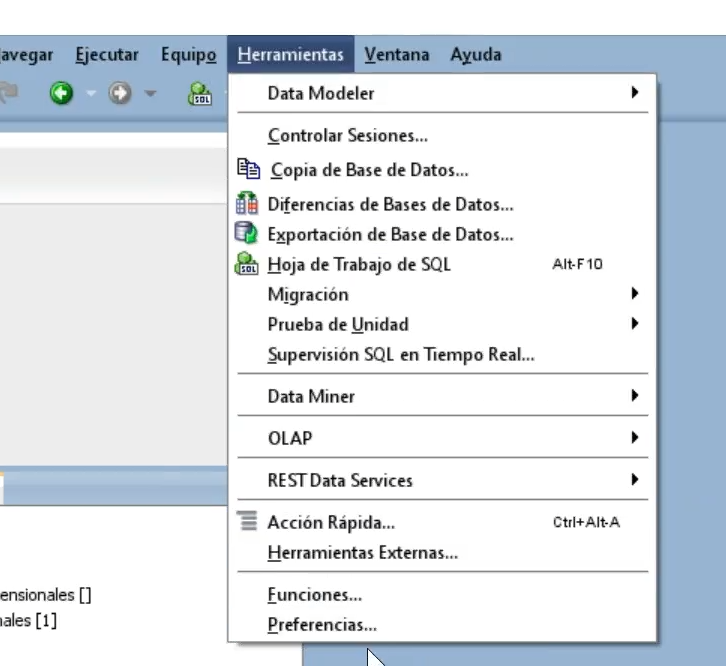726x666 pixels.
Task: Expand the Migración submenu arrow
Action: [635, 294]
